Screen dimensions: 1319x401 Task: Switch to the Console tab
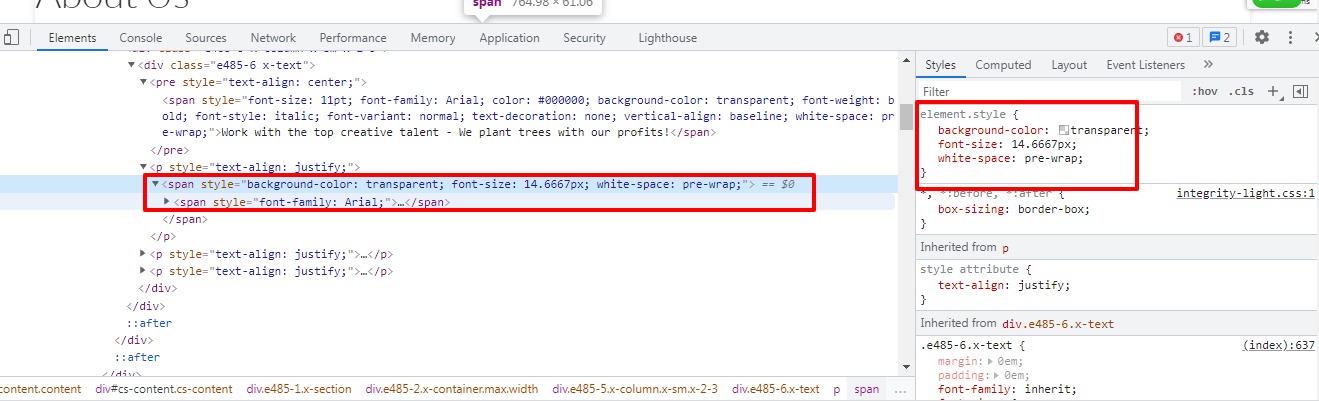pos(141,38)
